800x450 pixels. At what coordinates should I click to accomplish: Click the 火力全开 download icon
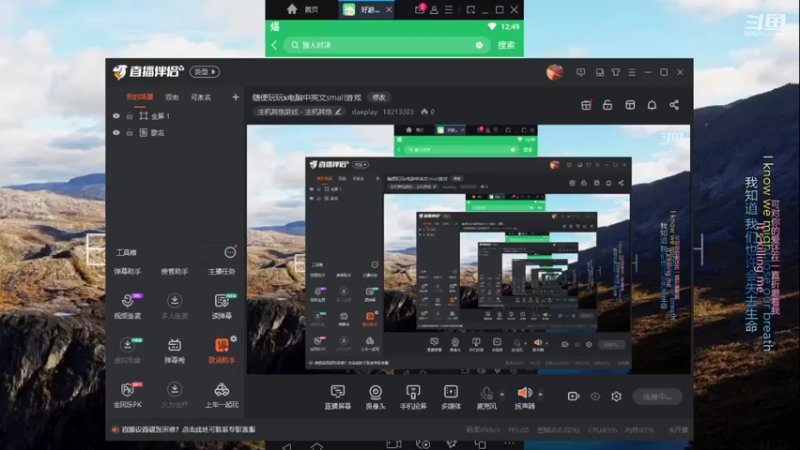point(174,389)
